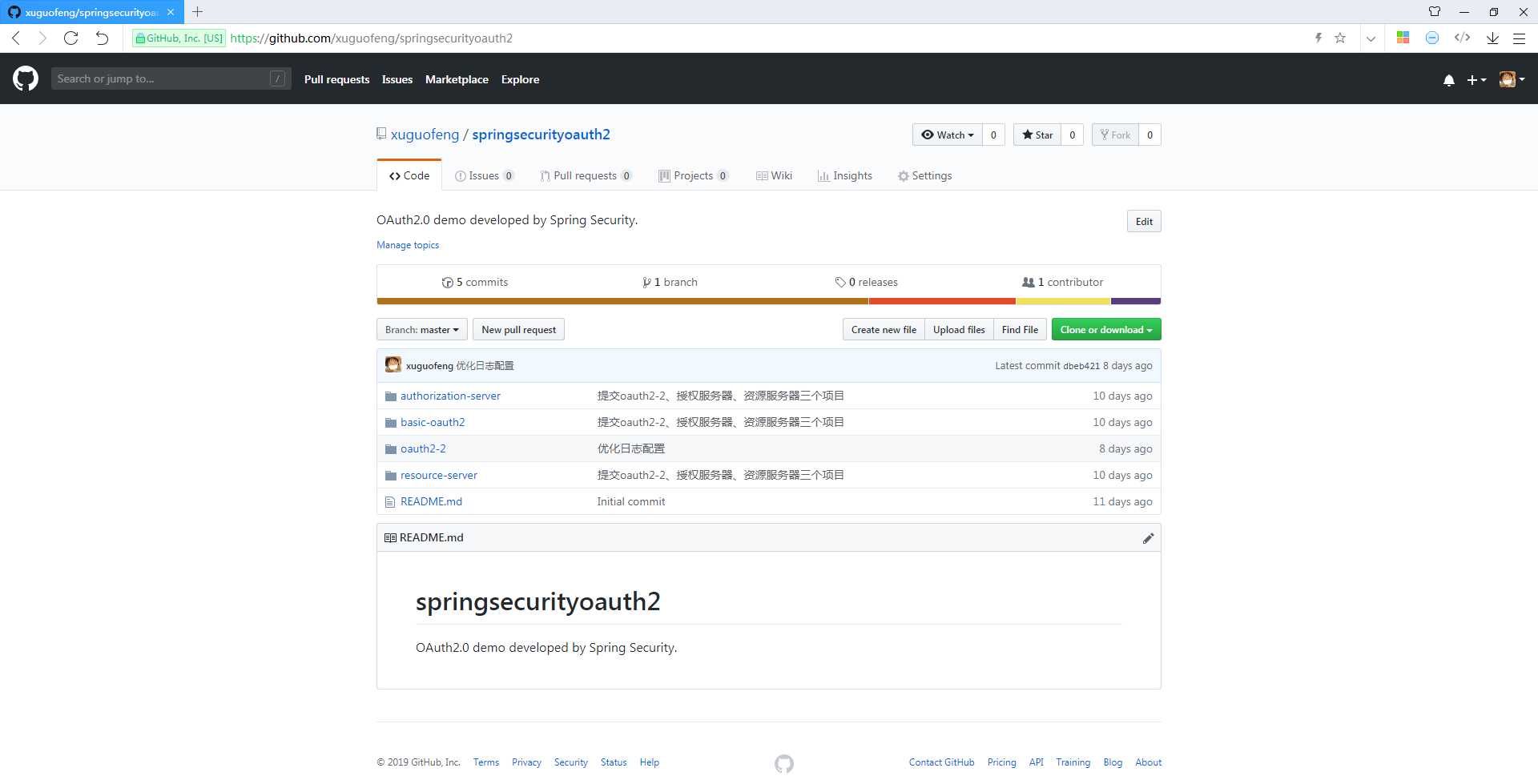Screen dimensions: 1538x784
Task: Open the browser downloads icon
Action: click(1492, 38)
